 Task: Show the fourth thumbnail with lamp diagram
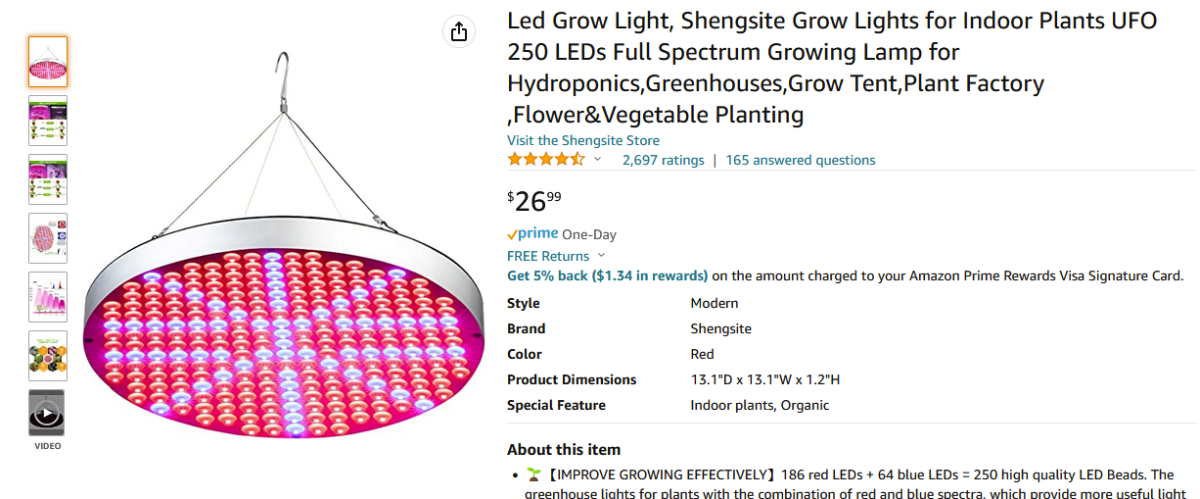47,238
